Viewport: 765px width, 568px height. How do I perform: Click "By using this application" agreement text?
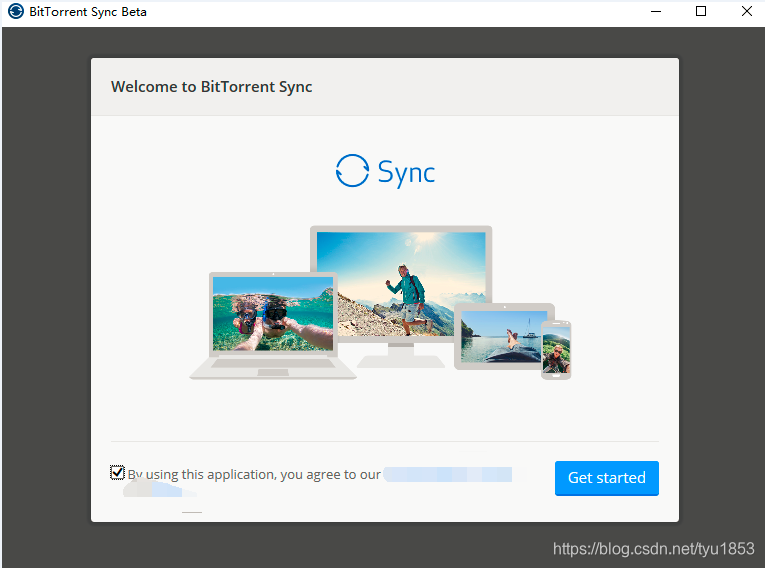(254, 474)
